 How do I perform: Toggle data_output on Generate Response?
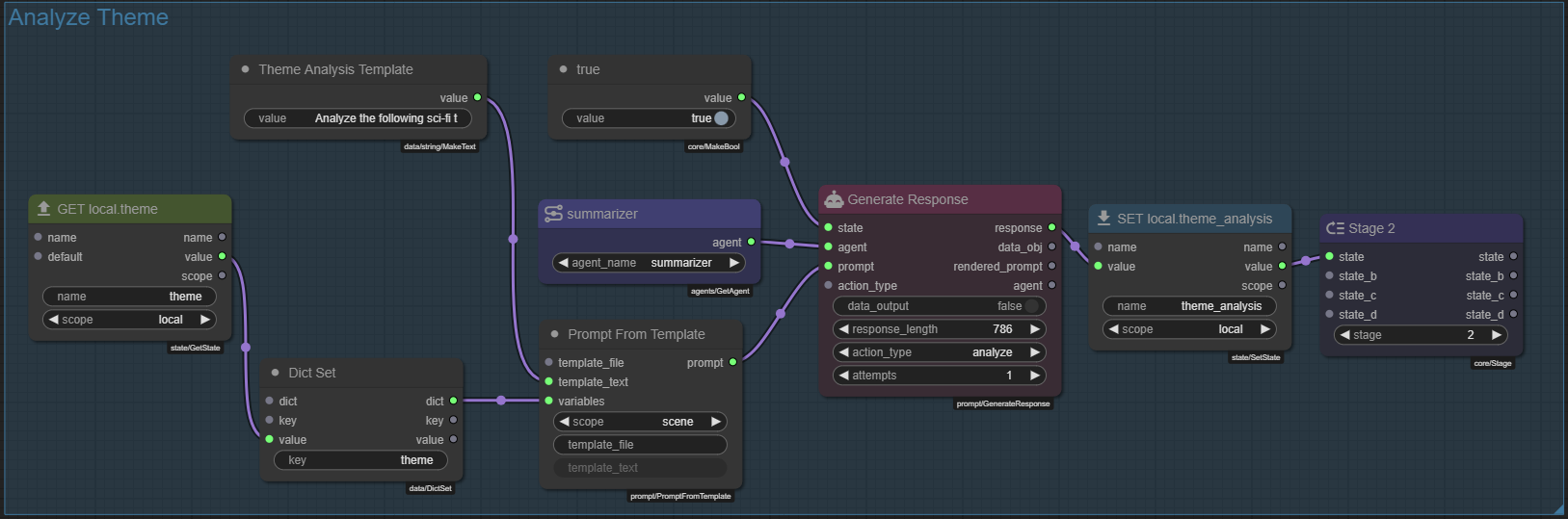(1030, 306)
